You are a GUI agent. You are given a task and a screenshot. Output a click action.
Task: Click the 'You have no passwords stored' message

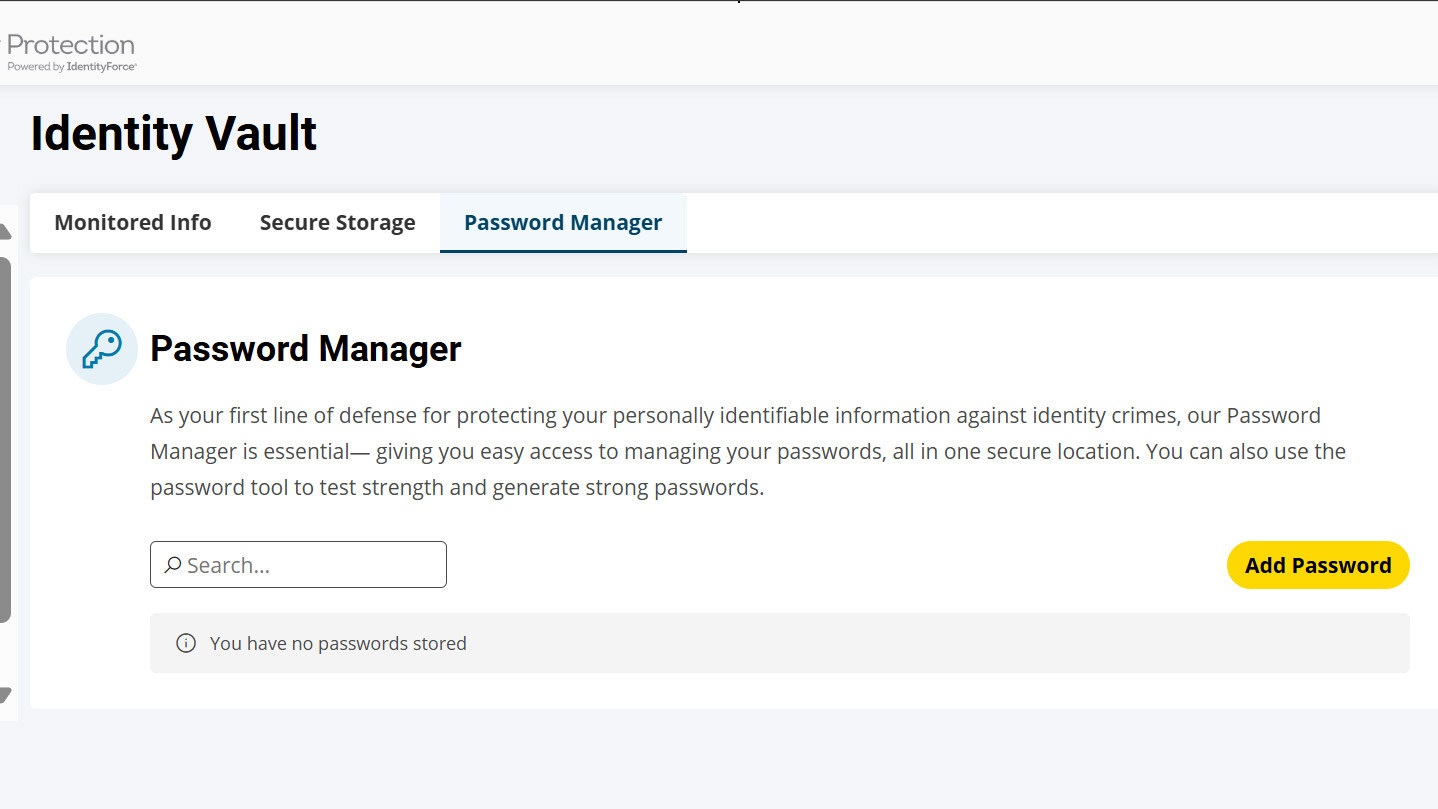pyautogui.click(x=338, y=643)
